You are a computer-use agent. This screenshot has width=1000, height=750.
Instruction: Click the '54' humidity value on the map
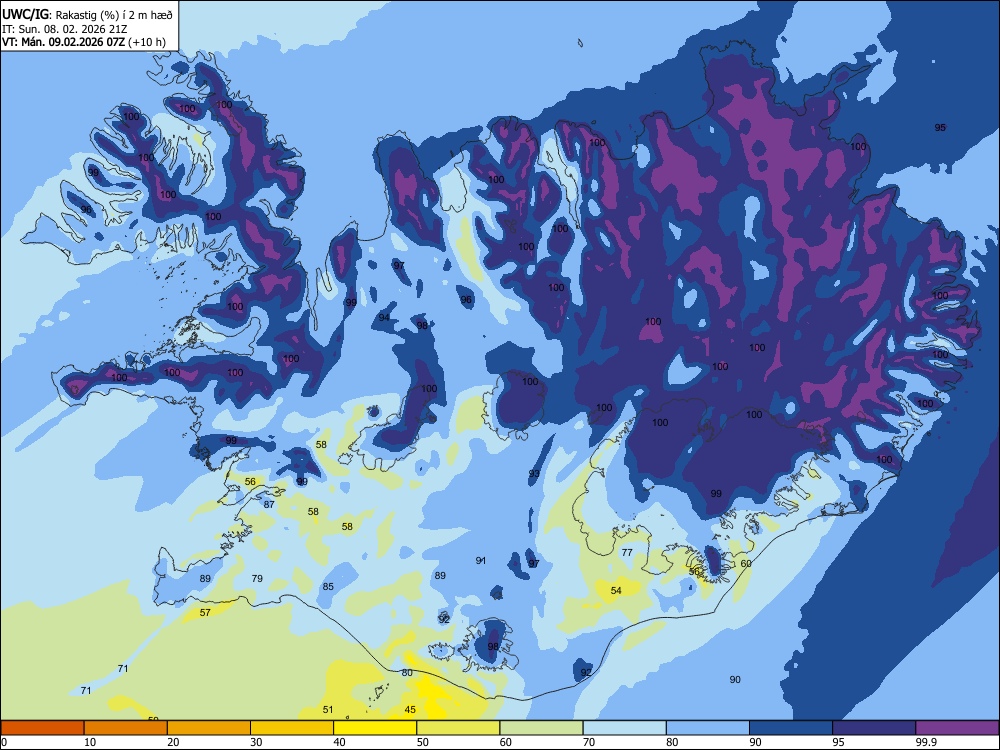(x=616, y=591)
